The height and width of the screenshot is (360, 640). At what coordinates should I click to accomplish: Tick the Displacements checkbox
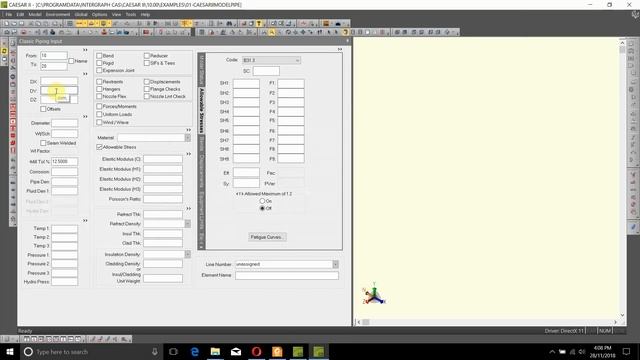click(147, 82)
